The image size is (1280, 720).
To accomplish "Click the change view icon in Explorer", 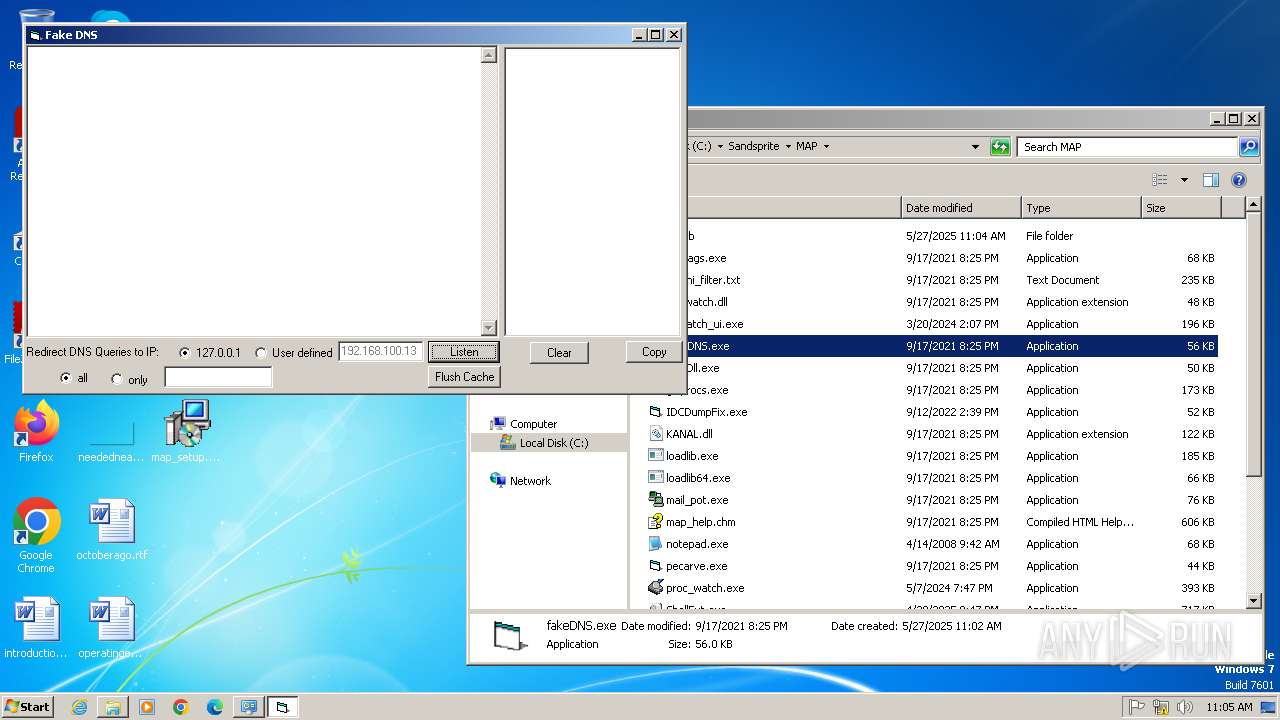I will coord(1160,180).
